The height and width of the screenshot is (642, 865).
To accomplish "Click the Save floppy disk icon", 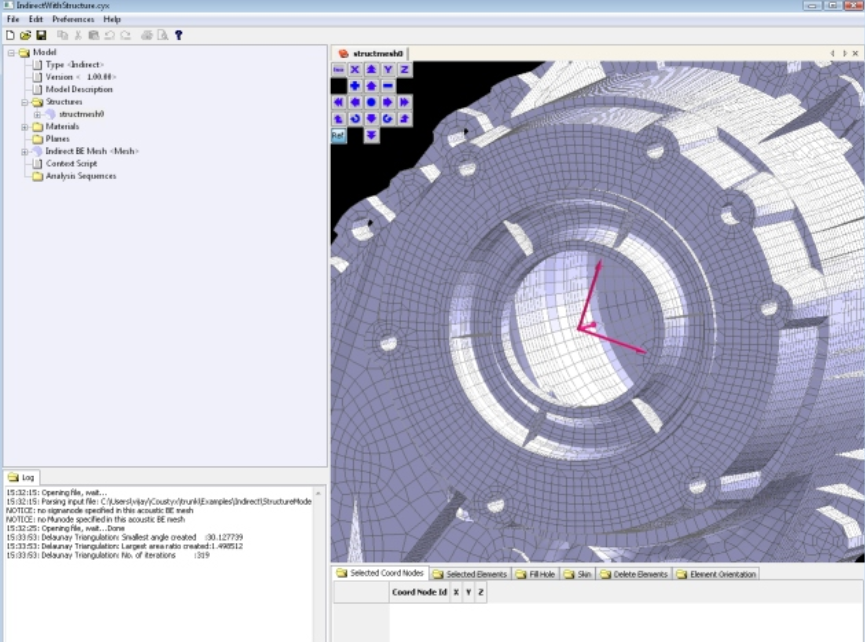I will pos(41,35).
